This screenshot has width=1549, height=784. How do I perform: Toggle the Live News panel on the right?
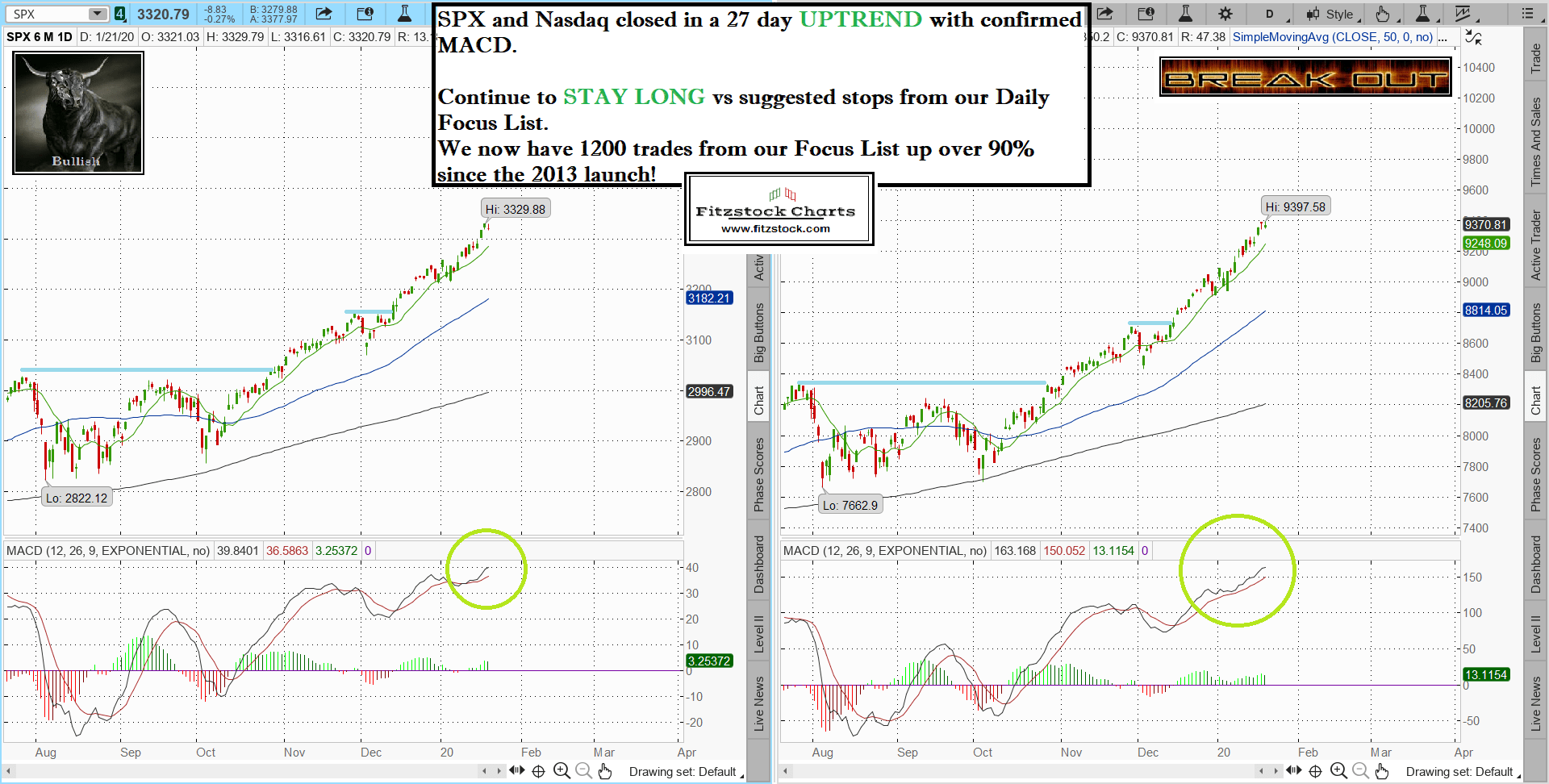(1536, 703)
